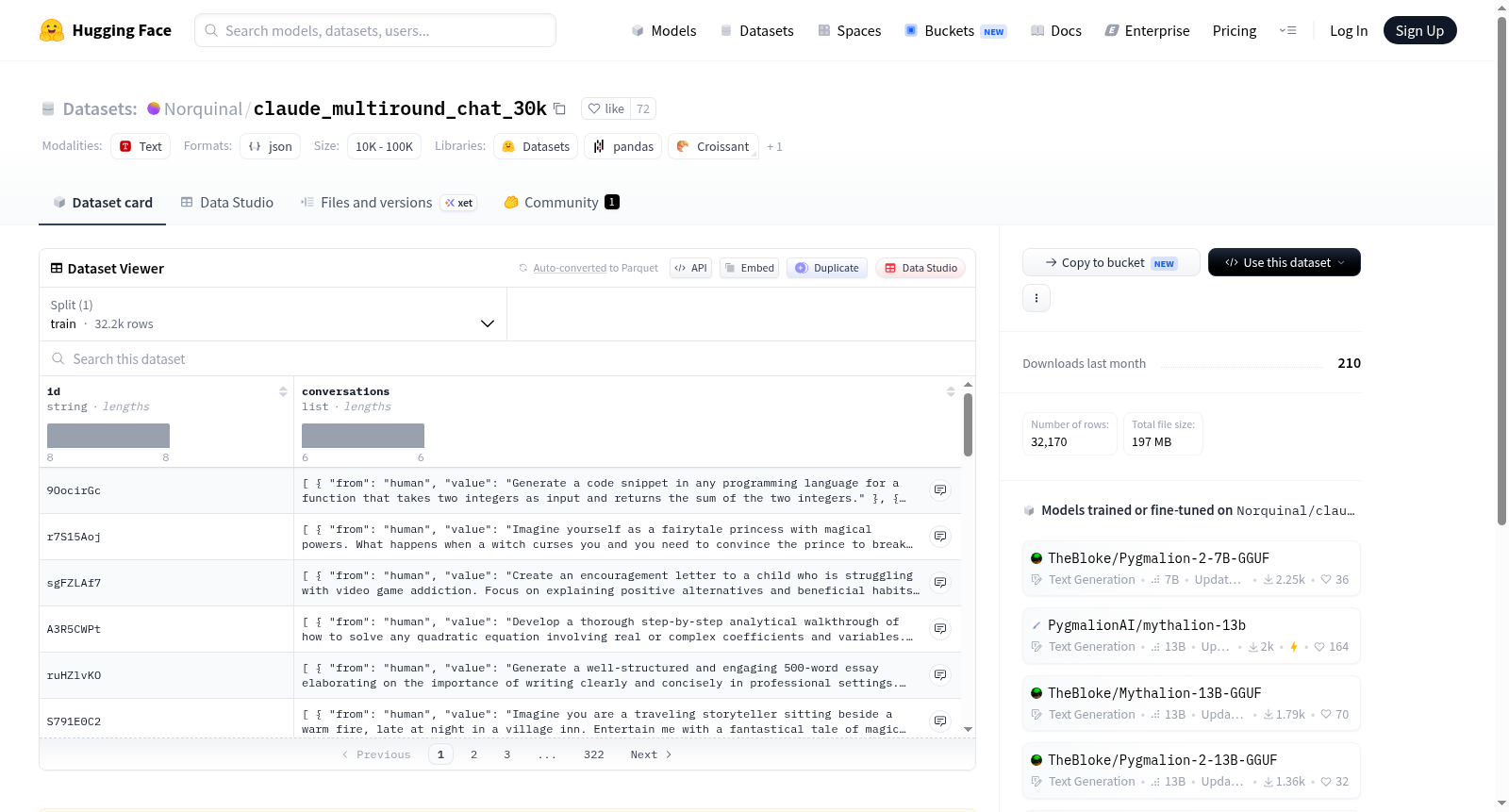Focus the Search this dataset field

point(507,358)
